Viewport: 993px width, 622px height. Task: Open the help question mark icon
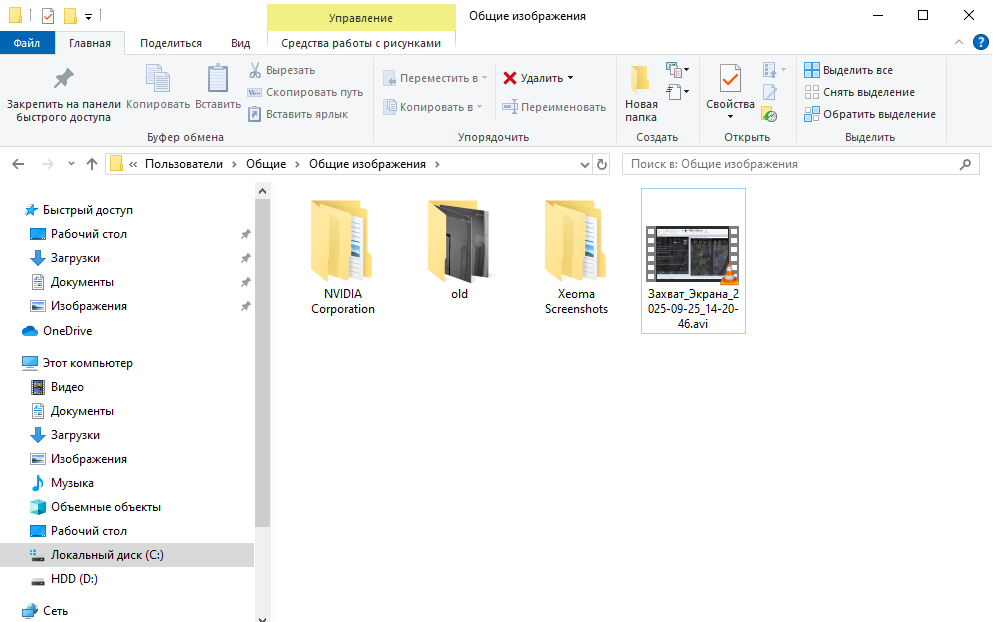click(980, 43)
